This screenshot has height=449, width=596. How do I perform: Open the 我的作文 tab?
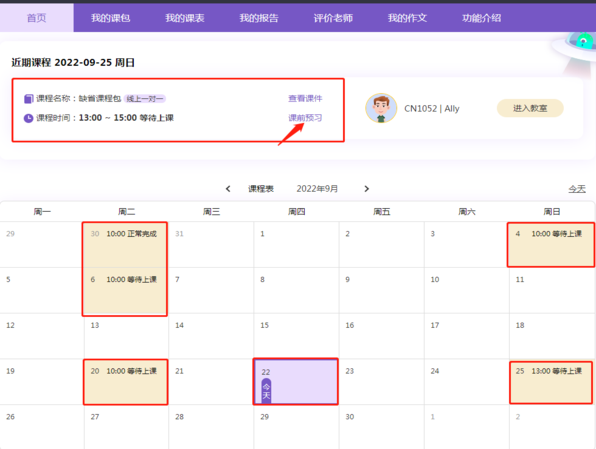407,18
